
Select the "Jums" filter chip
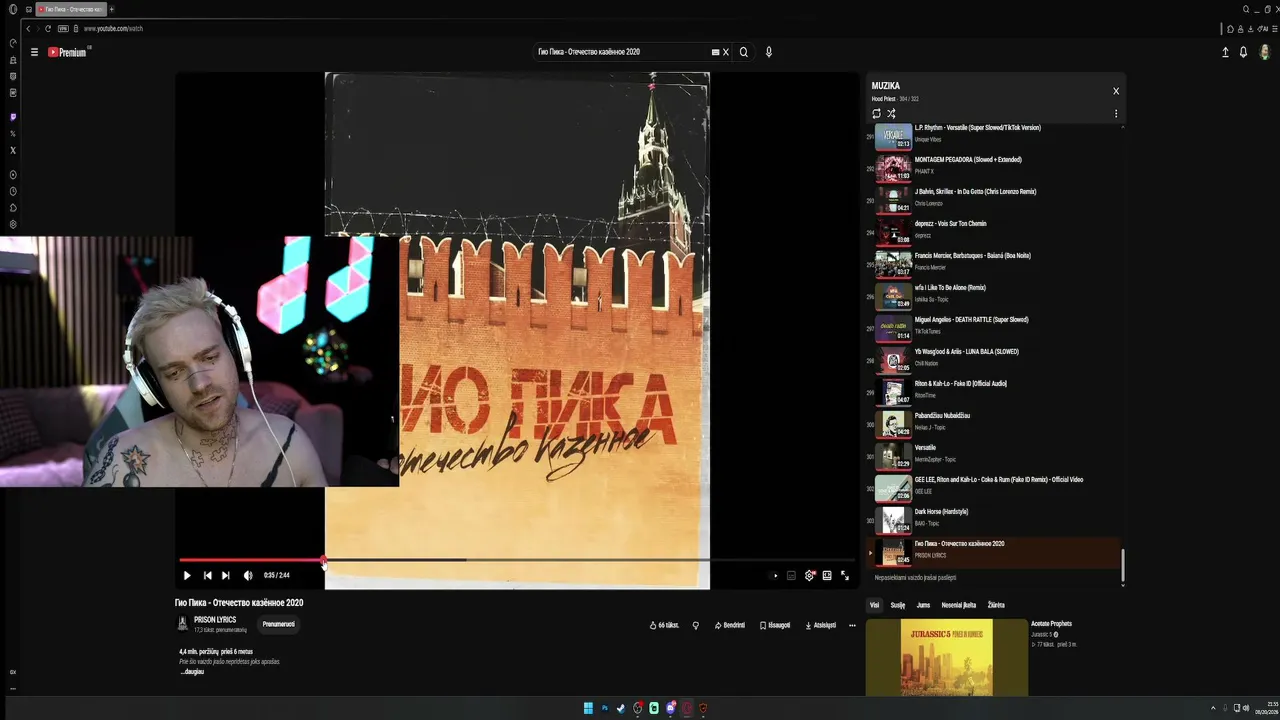(x=923, y=605)
